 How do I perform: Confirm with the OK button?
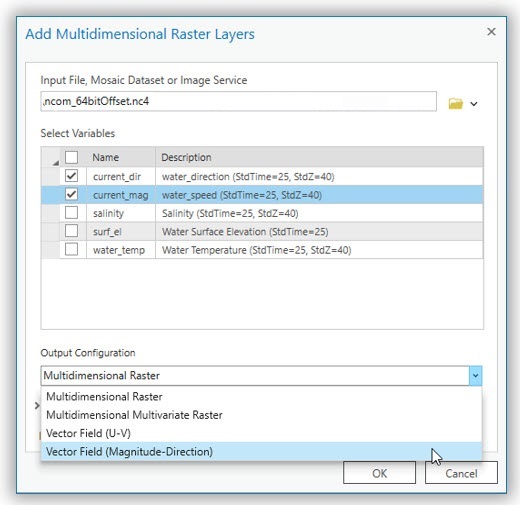[x=379, y=473]
